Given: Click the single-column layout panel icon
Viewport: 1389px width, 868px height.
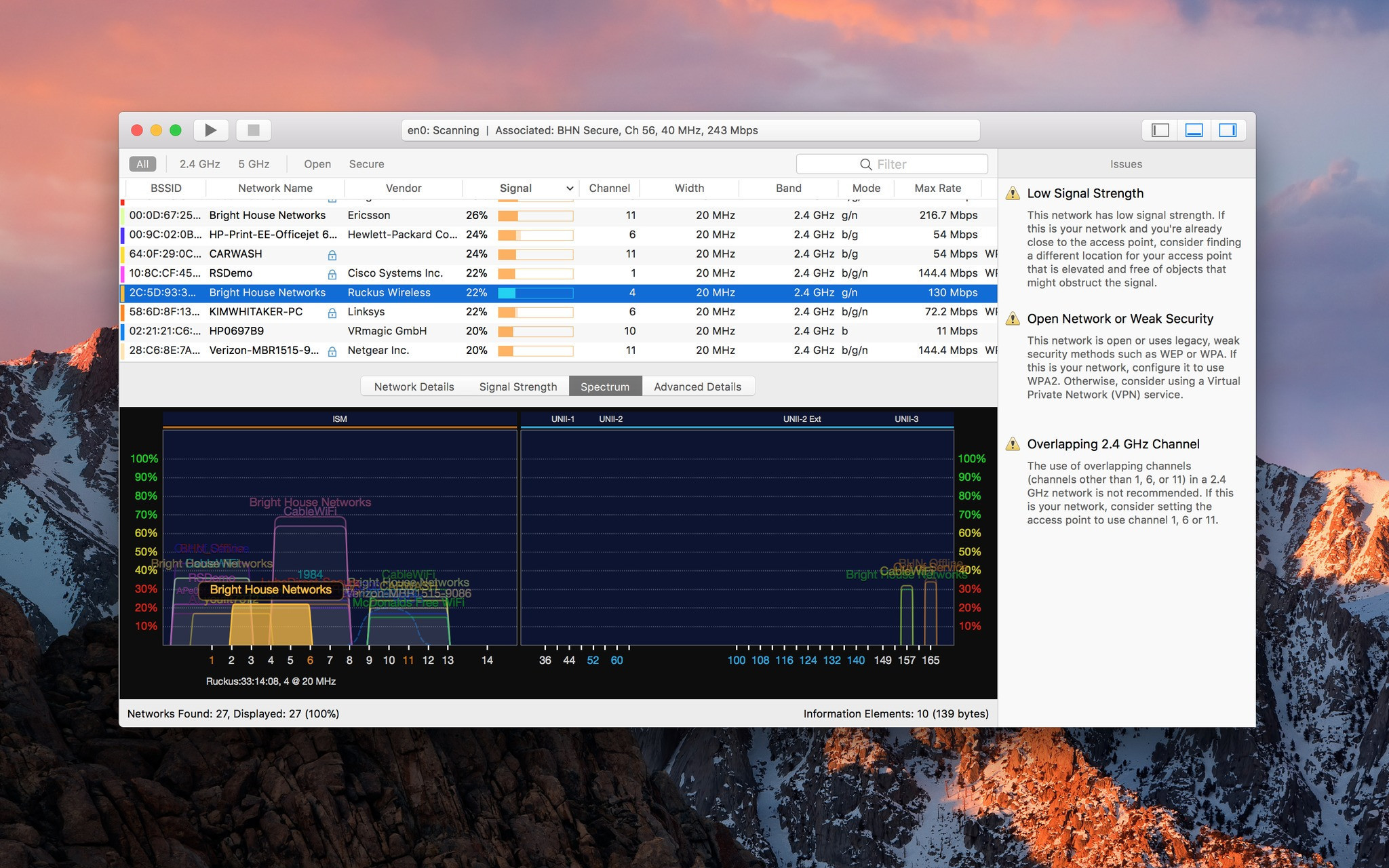Looking at the screenshot, I should pos(1160,131).
